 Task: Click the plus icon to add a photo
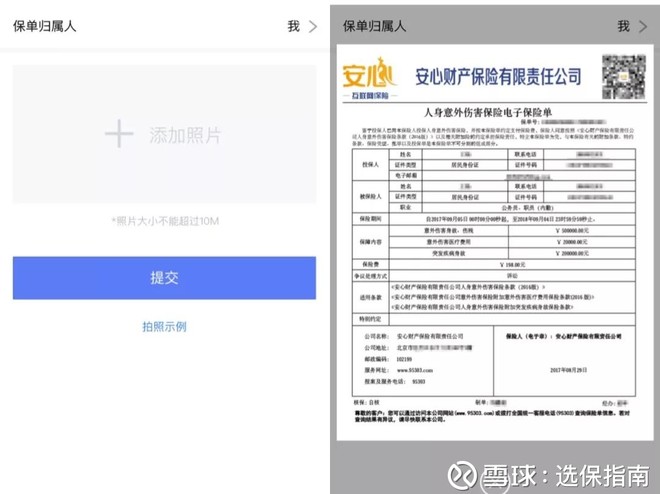[x=119, y=134]
